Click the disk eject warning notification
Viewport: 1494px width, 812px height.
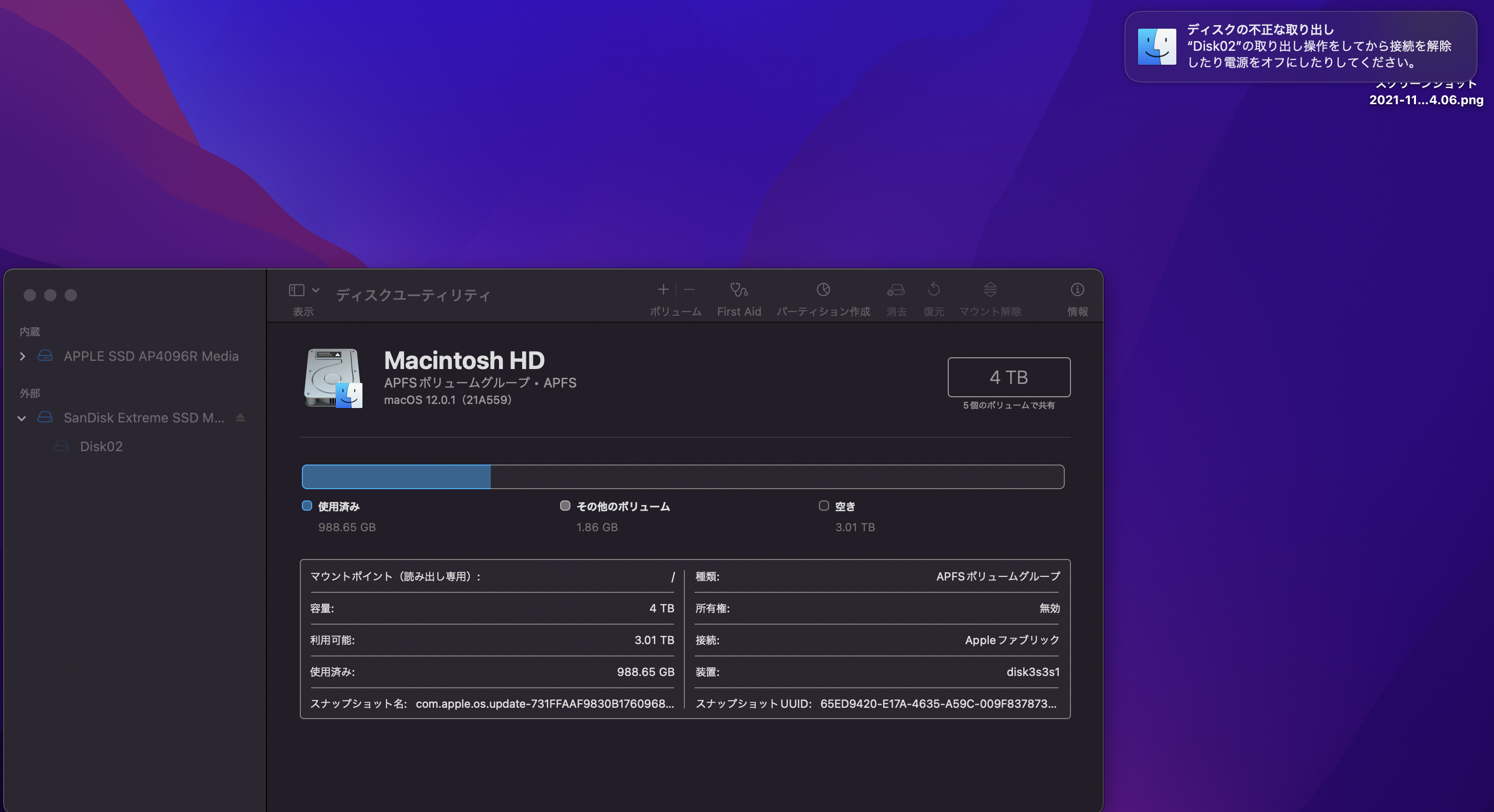[x=1300, y=46]
